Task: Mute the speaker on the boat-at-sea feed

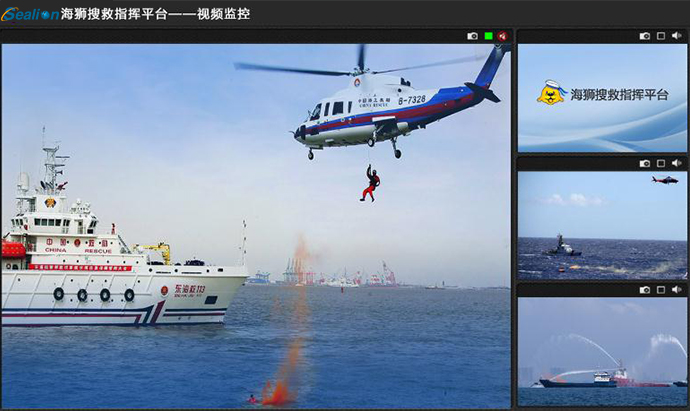Action: click(x=676, y=163)
